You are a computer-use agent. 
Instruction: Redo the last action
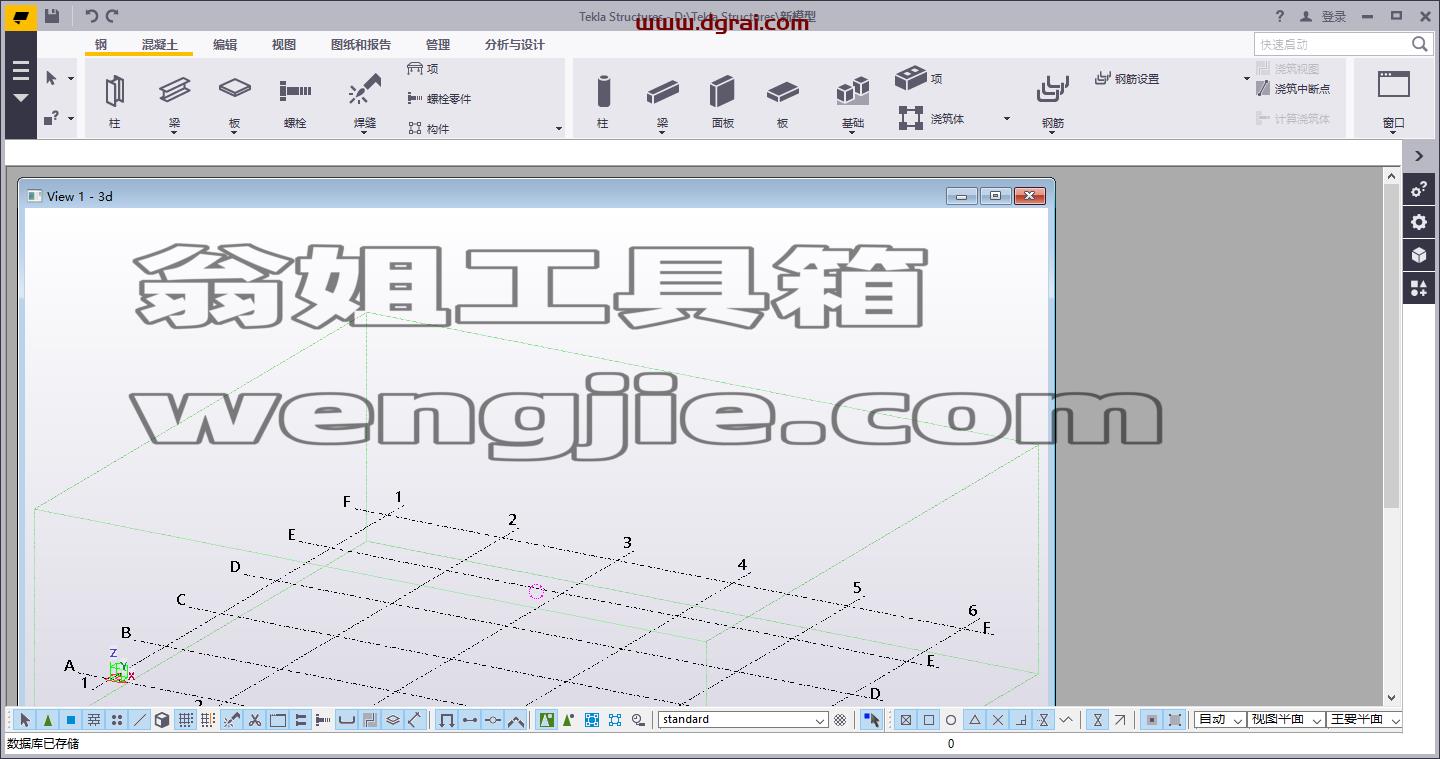(x=112, y=15)
